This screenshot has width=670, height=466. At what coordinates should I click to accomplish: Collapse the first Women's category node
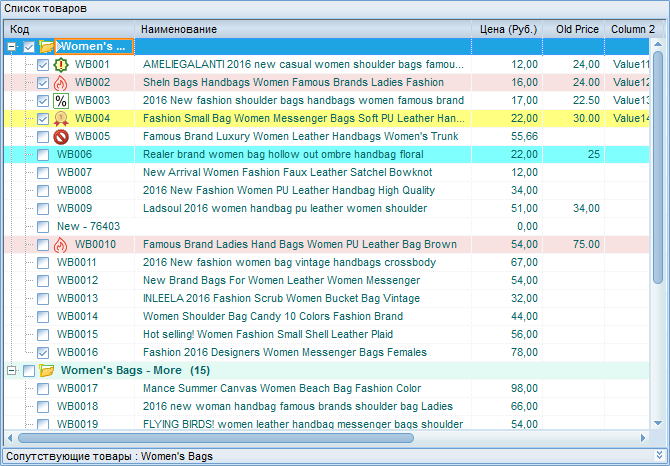coord(11,47)
